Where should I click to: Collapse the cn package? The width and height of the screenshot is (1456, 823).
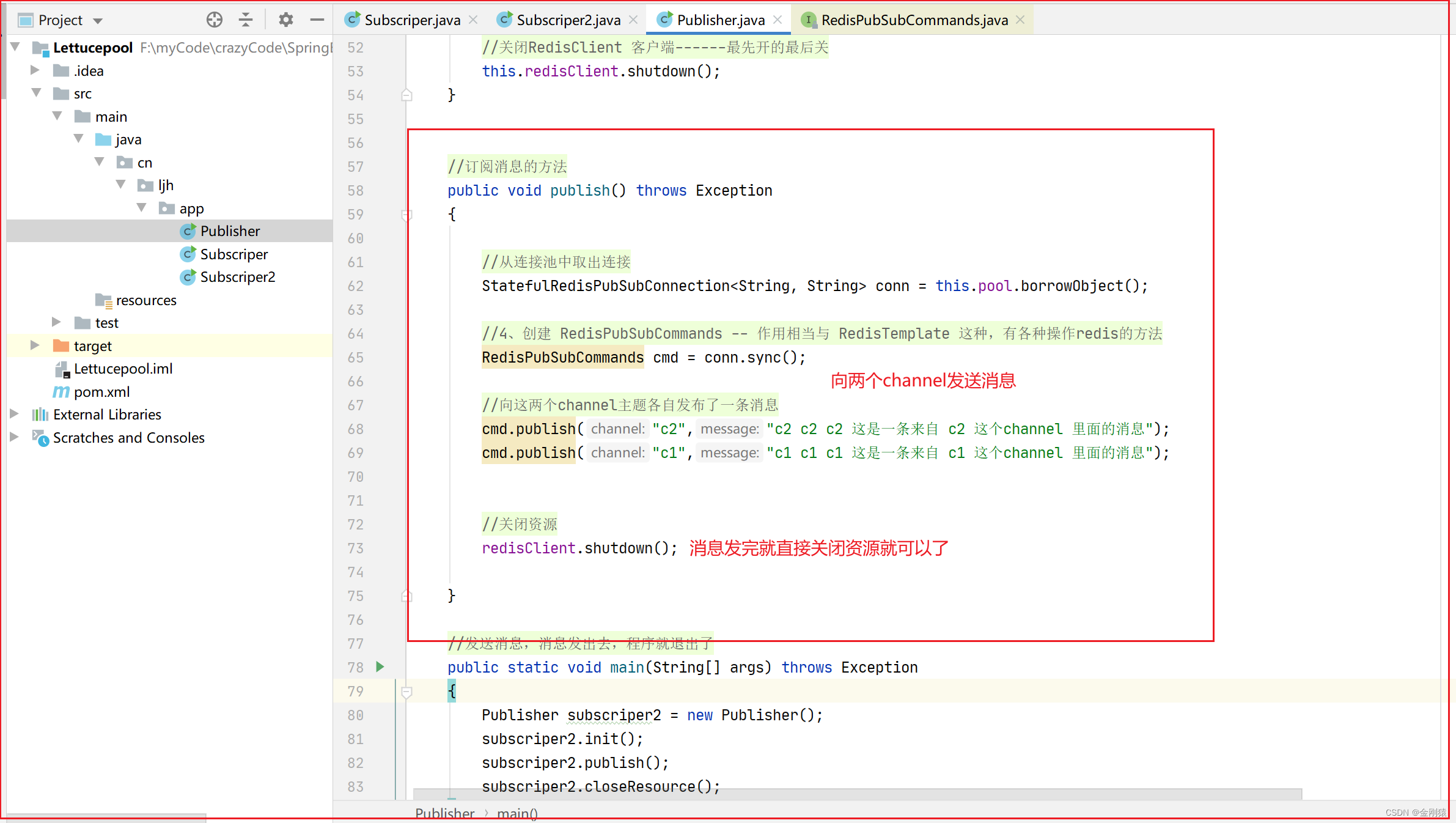pyautogui.click(x=100, y=162)
